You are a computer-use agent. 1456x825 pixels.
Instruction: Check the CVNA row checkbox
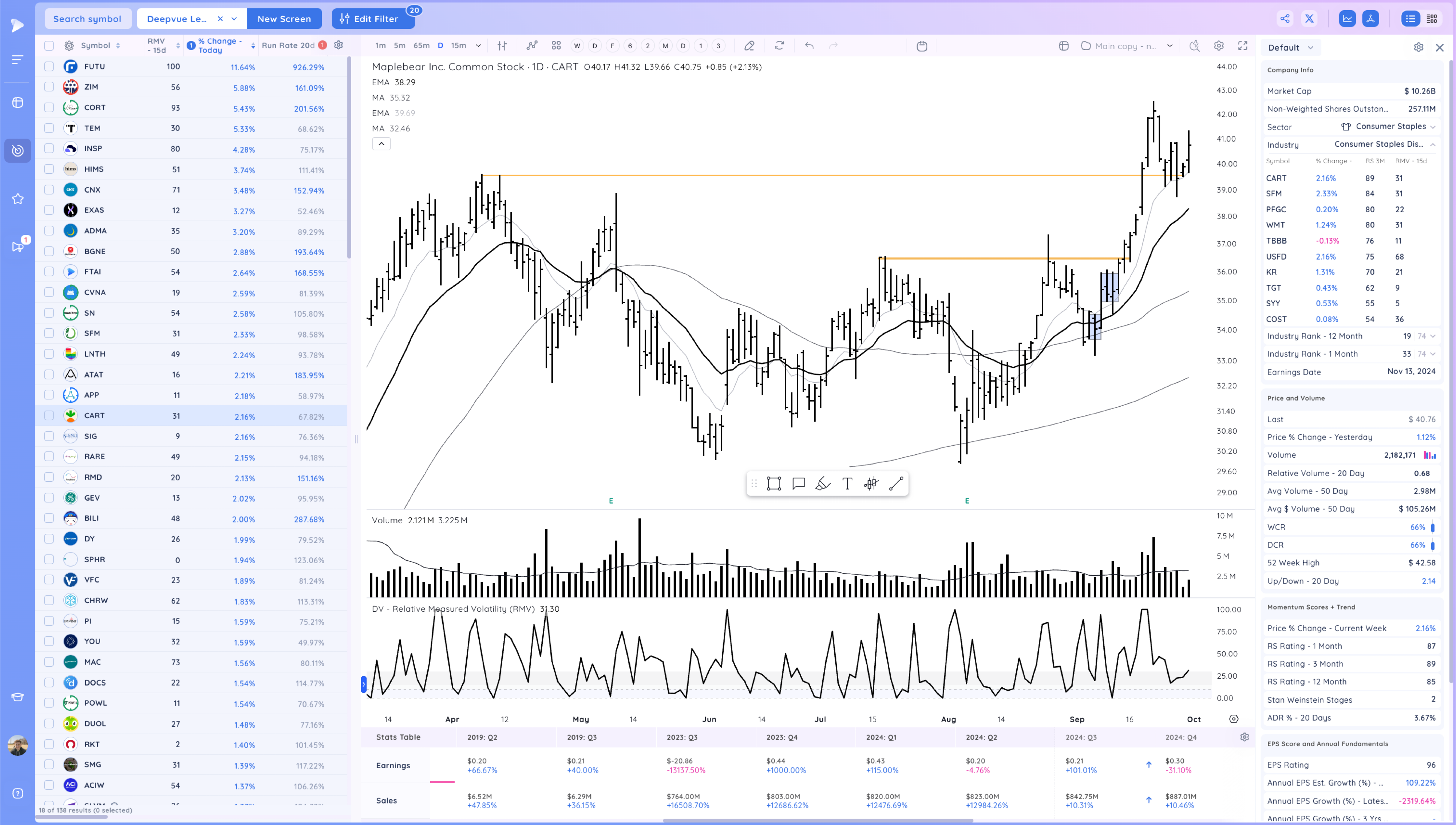pyautogui.click(x=49, y=292)
